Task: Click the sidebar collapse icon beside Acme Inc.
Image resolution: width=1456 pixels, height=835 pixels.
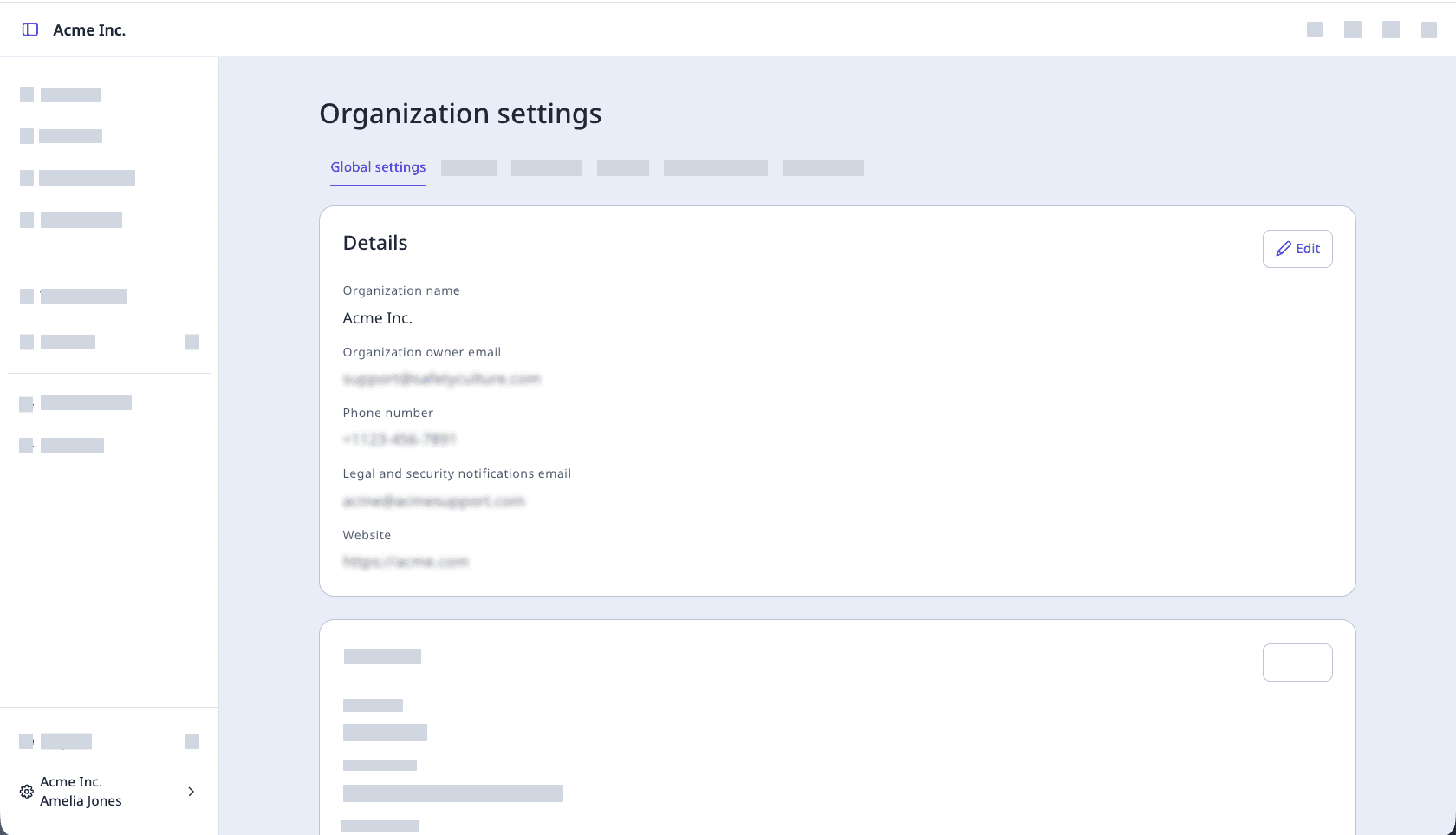Action: (x=31, y=29)
